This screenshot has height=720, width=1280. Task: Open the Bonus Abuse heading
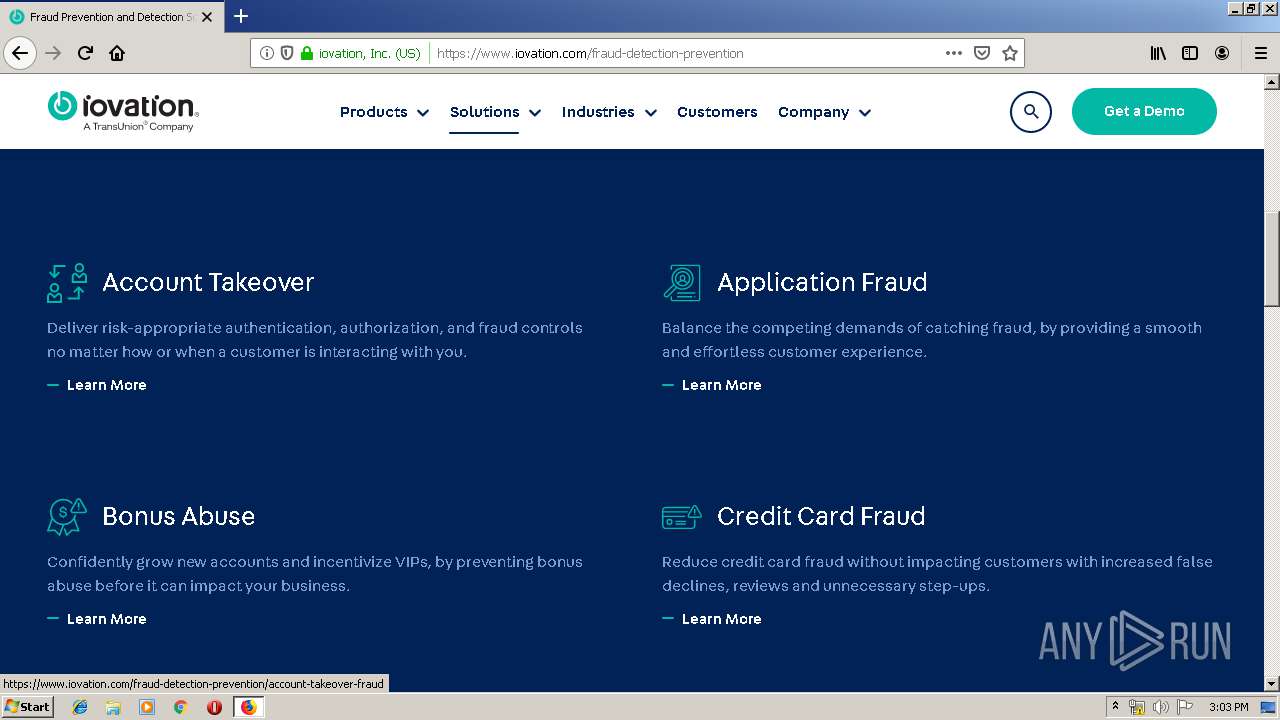179,516
